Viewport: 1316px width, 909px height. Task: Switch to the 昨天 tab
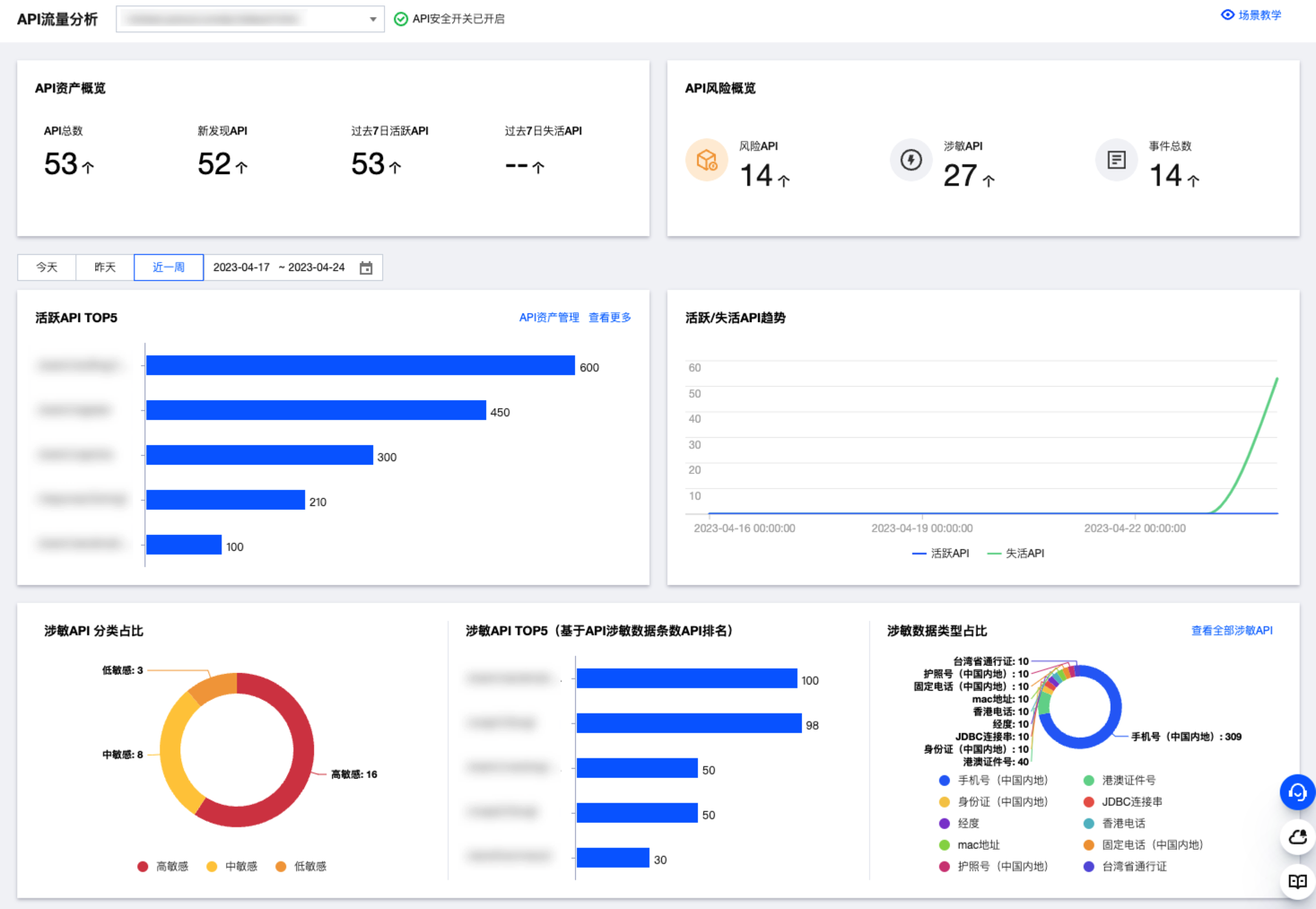click(x=105, y=267)
